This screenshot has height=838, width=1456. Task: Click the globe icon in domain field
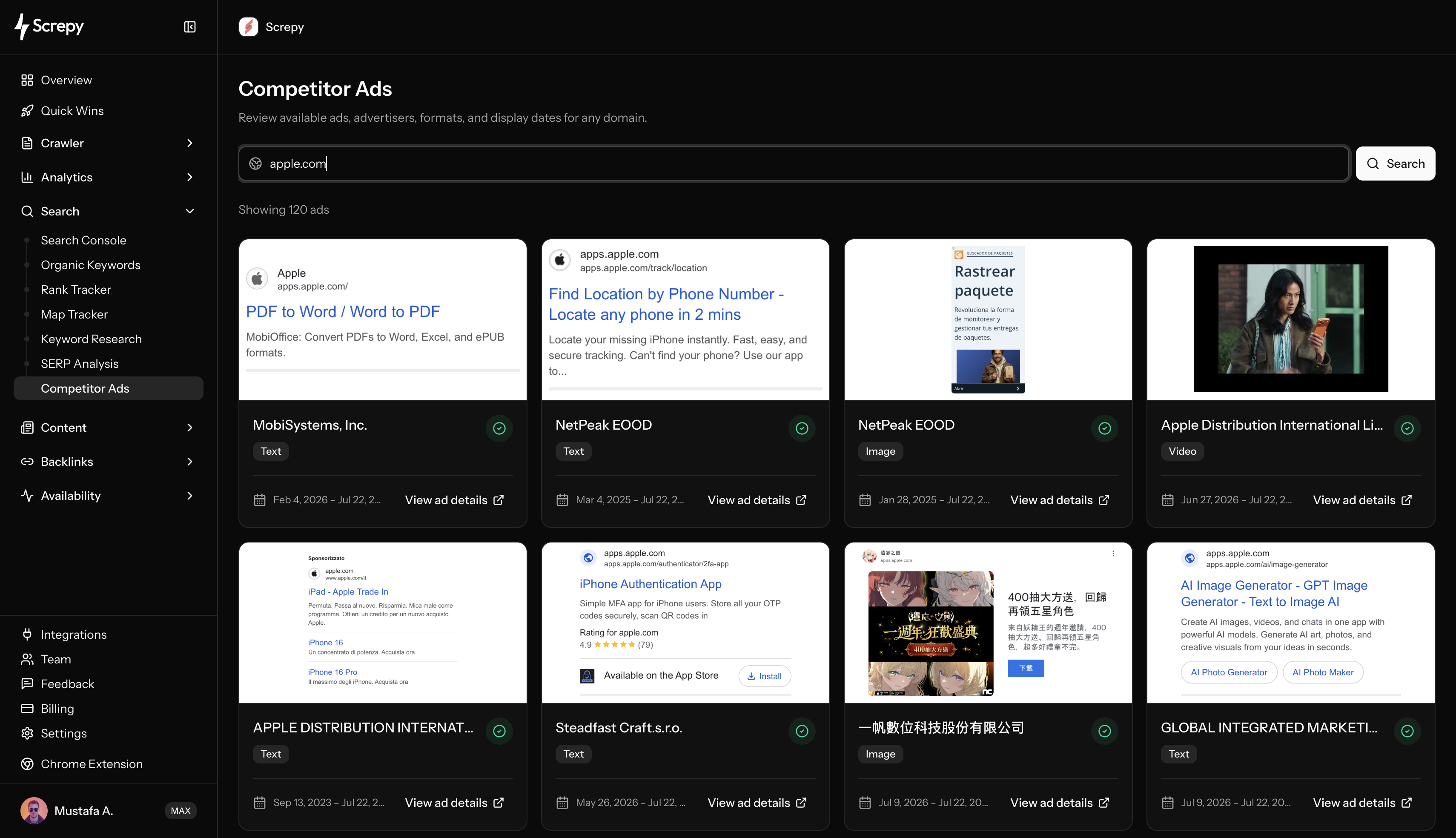(x=255, y=164)
